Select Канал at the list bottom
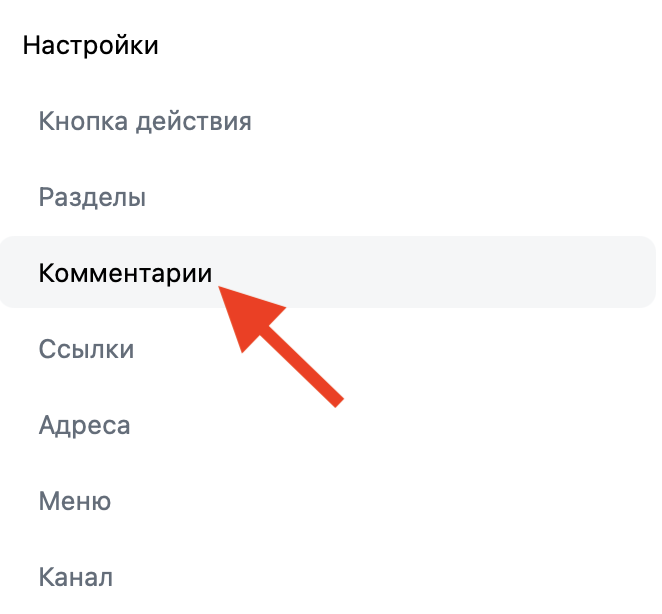662x614 pixels. tap(75, 577)
